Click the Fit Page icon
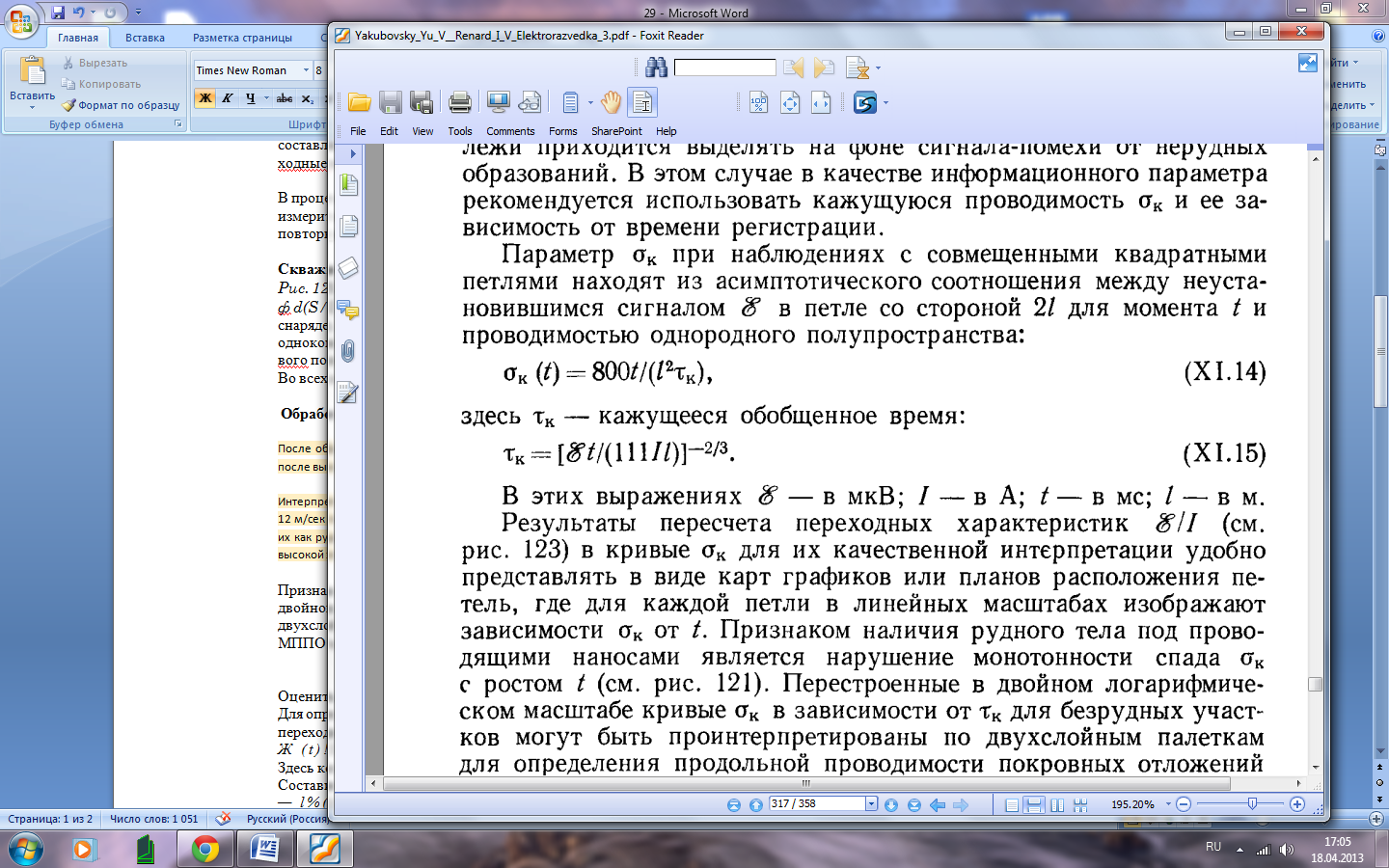This screenshot has width=1389, height=868. pyautogui.click(x=790, y=102)
